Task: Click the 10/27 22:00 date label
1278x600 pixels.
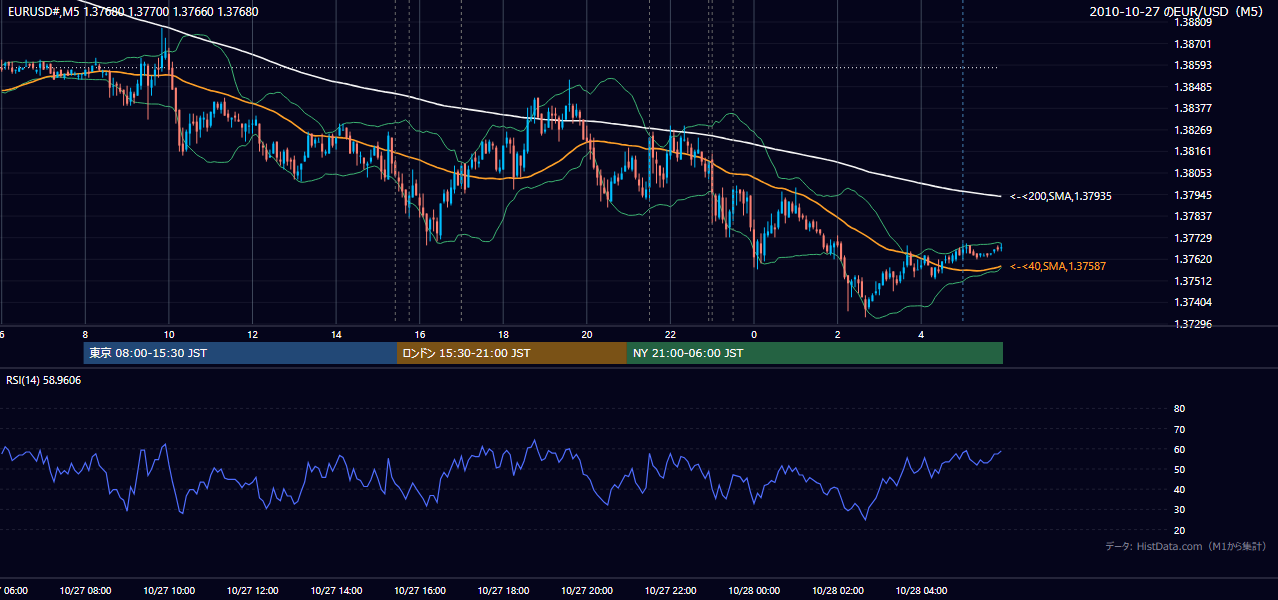Action: 670,590
